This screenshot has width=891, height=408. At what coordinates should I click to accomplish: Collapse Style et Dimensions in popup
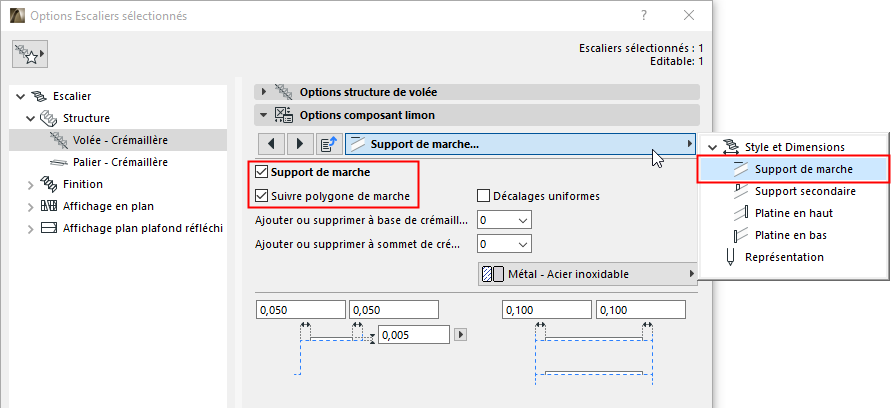pos(712,147)
